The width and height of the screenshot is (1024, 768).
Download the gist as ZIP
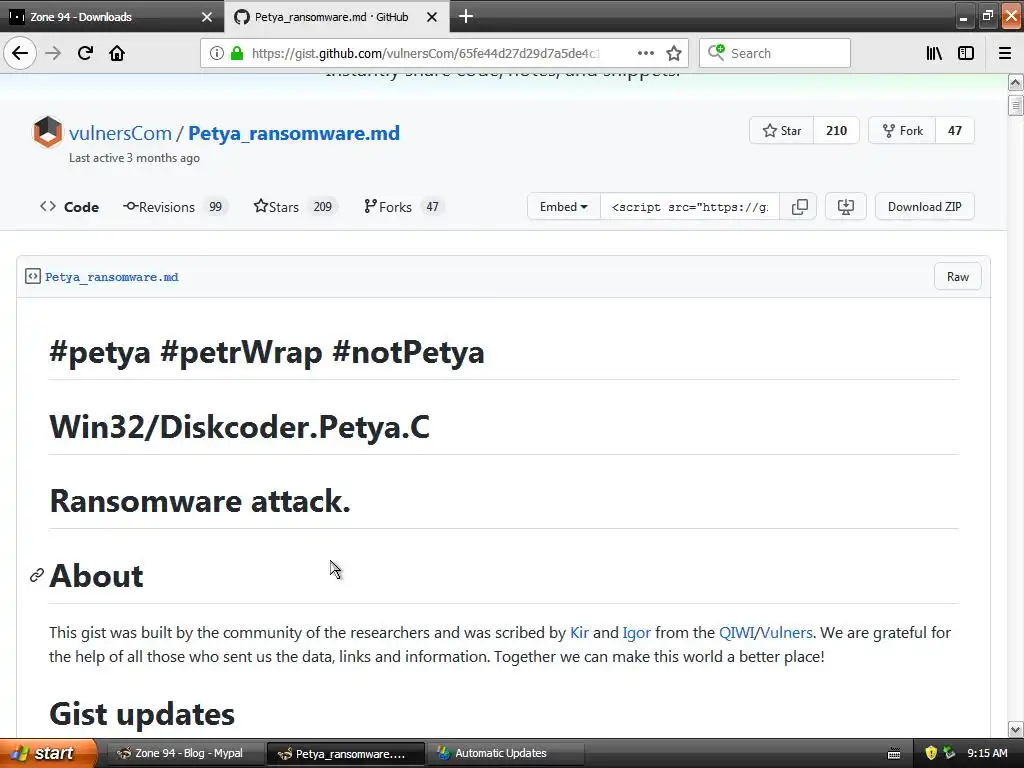click(x=925, y=207)
